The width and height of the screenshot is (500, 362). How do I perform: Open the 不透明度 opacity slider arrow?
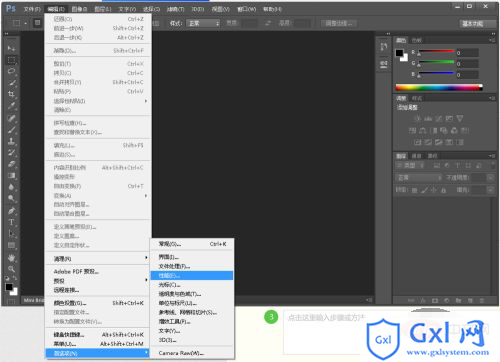(x=490, y=178)
